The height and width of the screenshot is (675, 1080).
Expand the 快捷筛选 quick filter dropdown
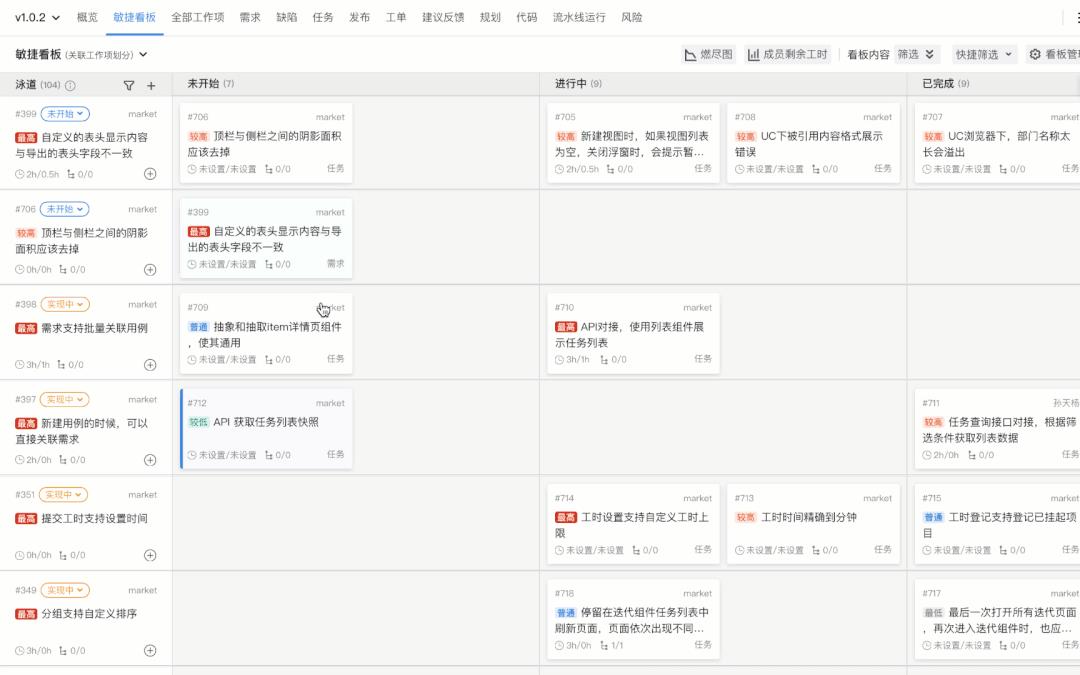(984, 55)
